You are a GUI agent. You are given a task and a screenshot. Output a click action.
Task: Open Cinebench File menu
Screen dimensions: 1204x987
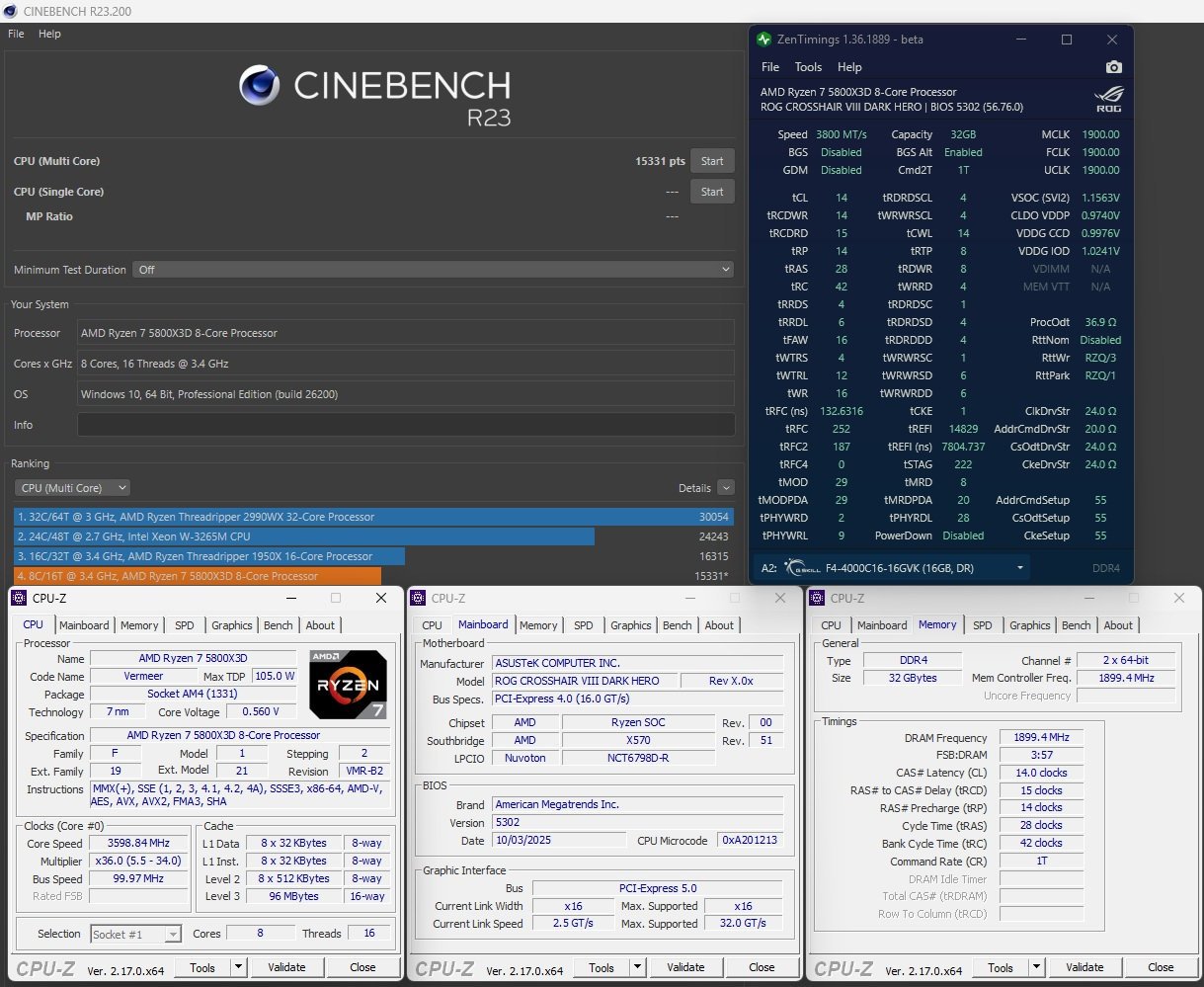[x=16, y=34]
